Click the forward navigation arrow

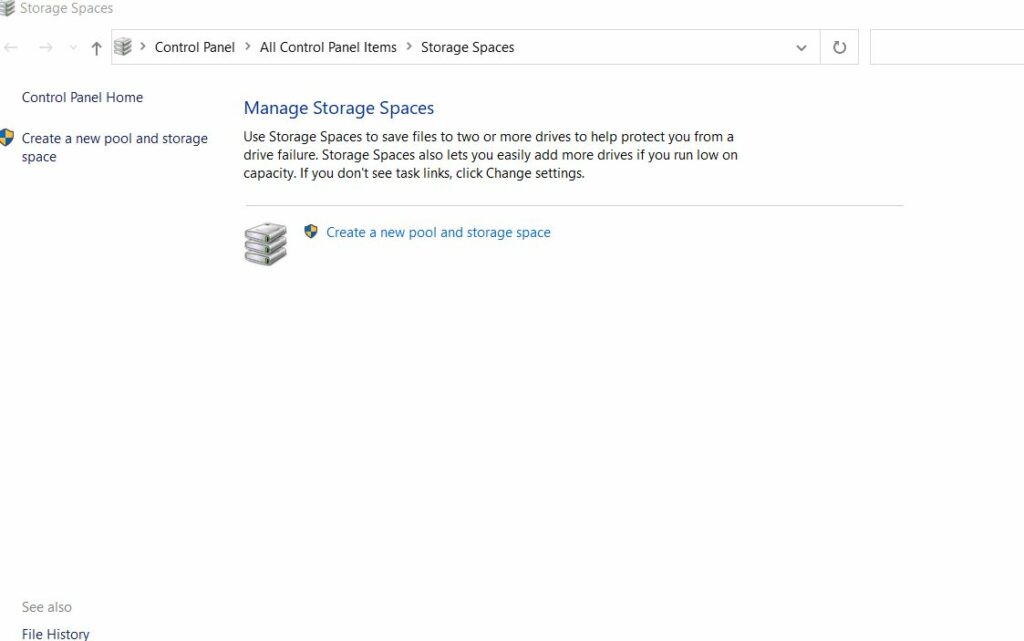(45, 46)
